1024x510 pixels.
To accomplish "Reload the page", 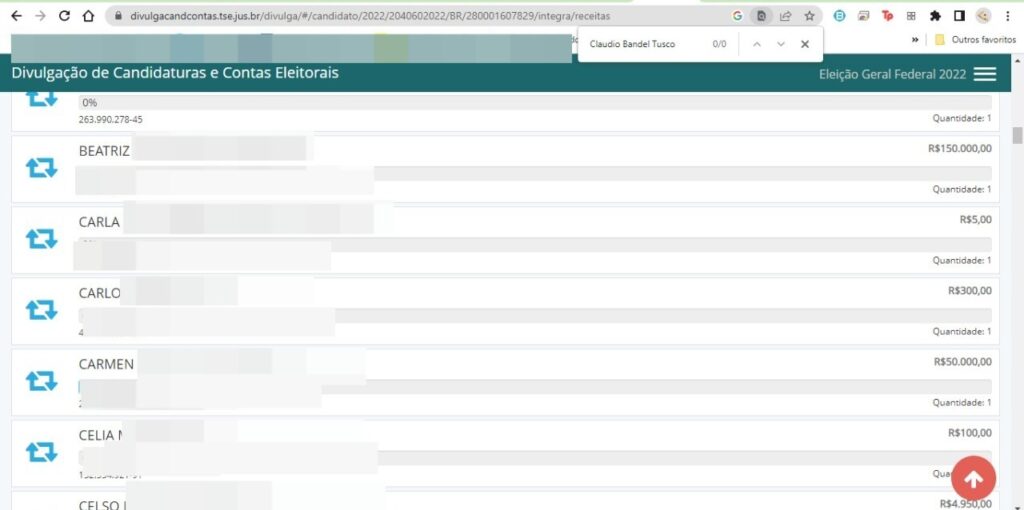I will click(64, 16).
